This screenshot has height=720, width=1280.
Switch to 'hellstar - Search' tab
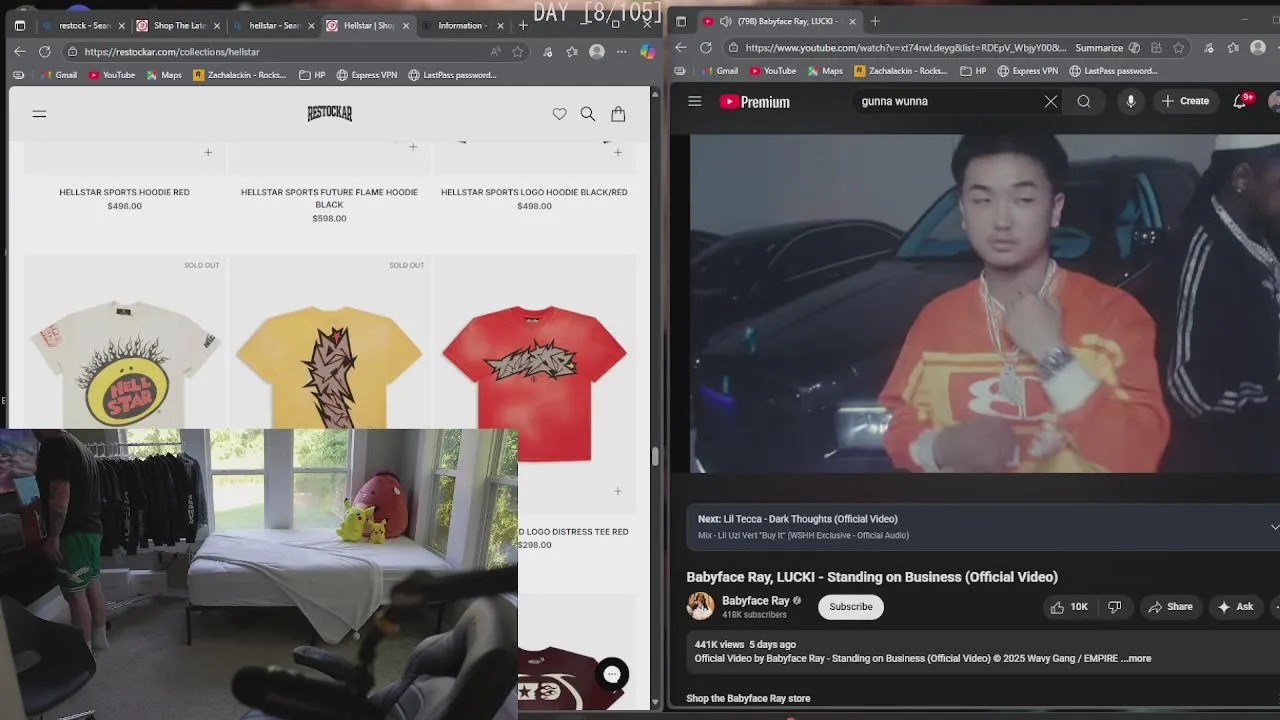click(x=273, y=25)
